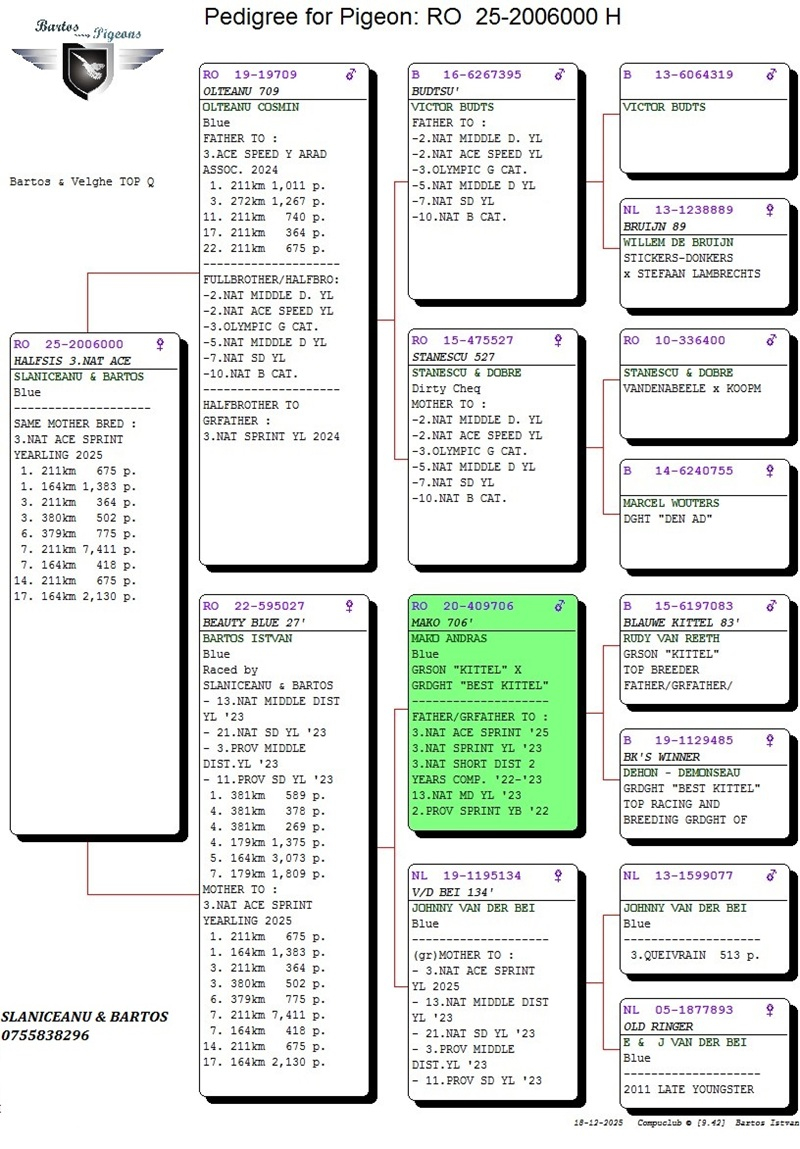The height and width of the screenshot is (1149, 800).
Task: Click male symbol on BLAUWE KITTEL 83' box
Action: point(769,606)
